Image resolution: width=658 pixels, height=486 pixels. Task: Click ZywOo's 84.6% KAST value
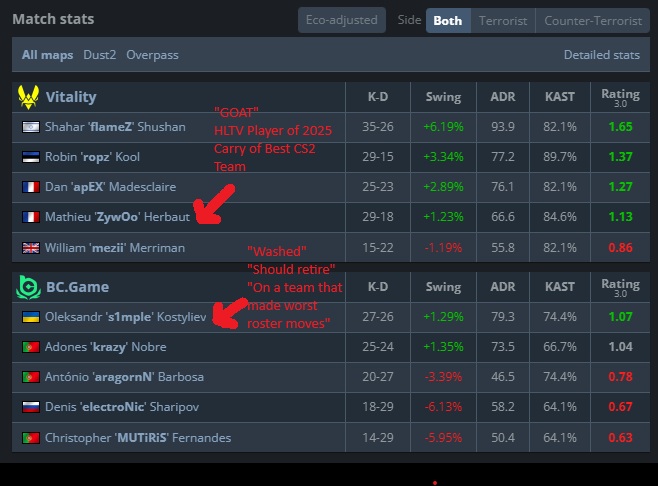[560, 217]
